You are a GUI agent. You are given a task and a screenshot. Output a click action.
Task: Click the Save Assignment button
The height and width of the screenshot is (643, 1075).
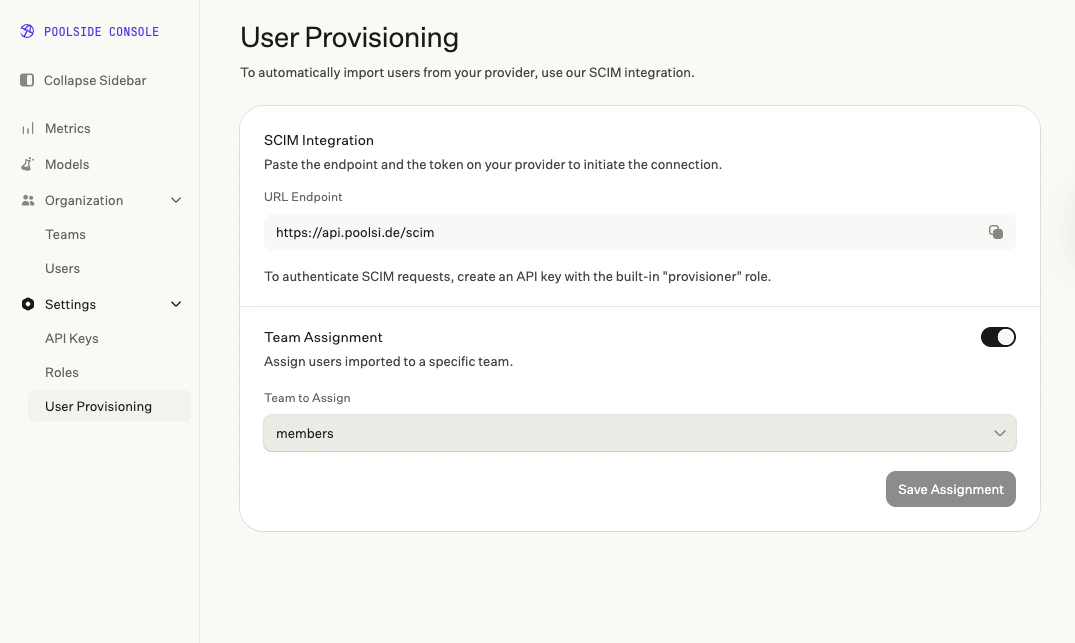tap(950, 489)
